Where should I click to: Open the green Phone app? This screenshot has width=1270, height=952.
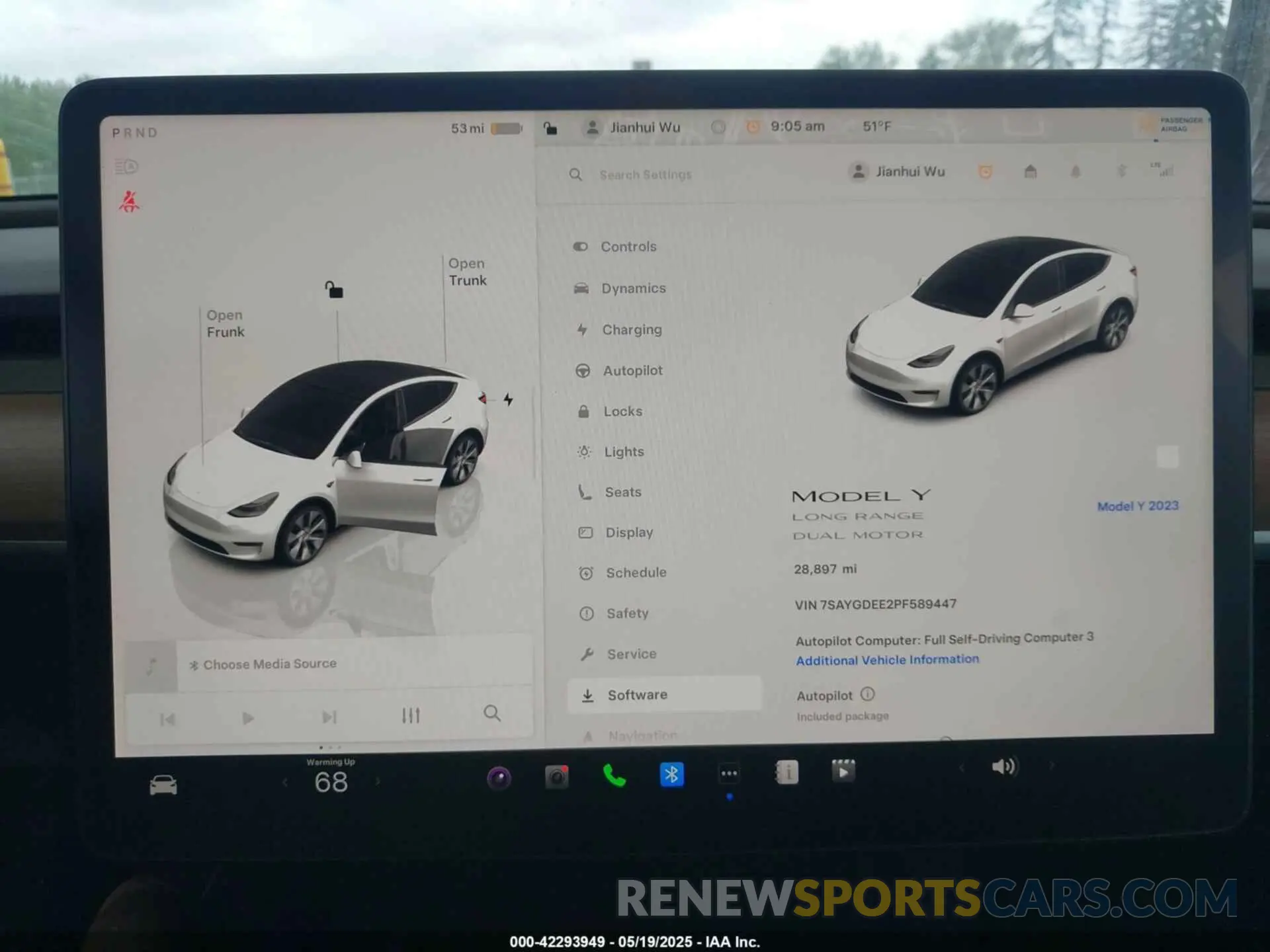614,775
